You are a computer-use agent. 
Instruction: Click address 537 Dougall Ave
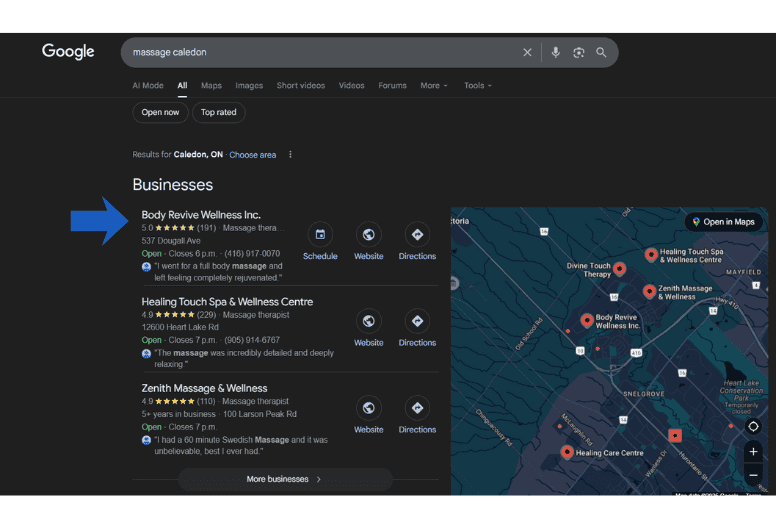pos(171,241)
